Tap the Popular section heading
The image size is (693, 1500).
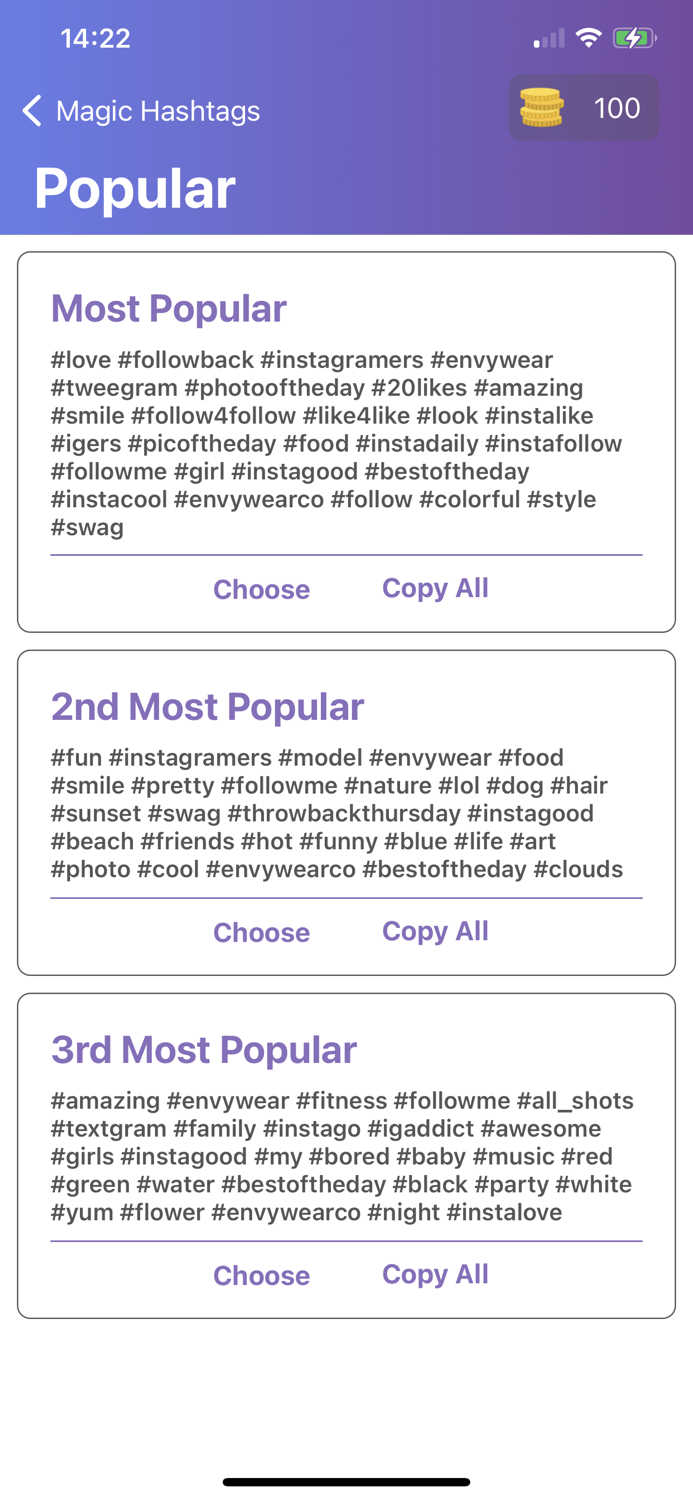tap(134, 185)
